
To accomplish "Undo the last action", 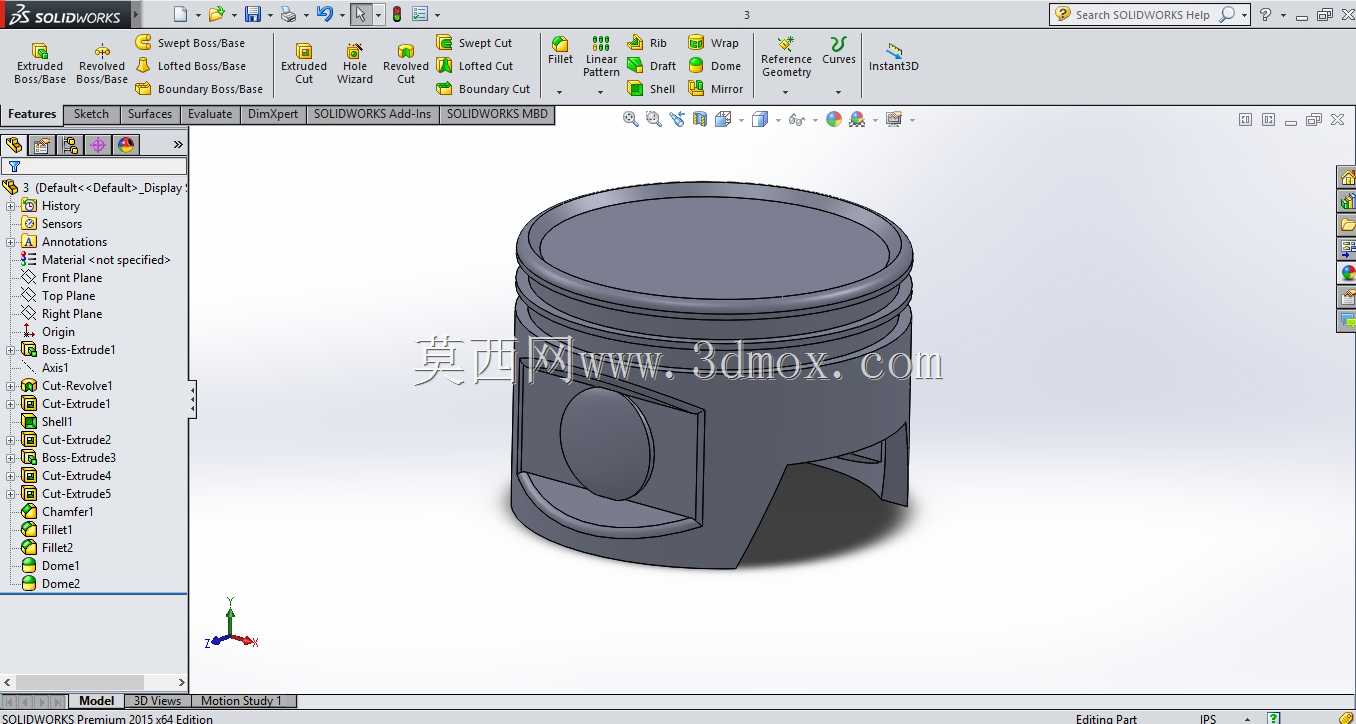I will tap(324, 14).
